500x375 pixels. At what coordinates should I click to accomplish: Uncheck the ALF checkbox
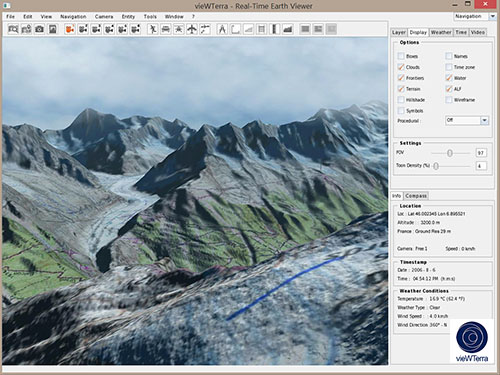point(449,89)
